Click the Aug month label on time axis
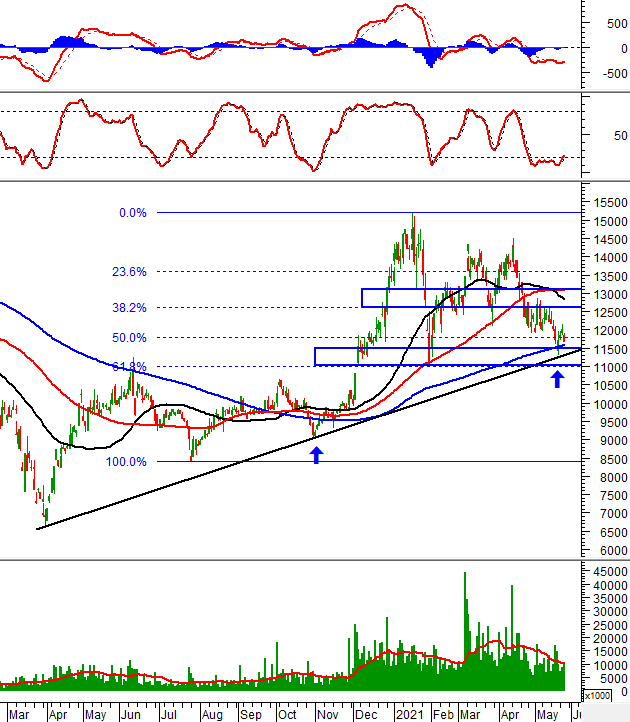 [x=212, y=715]
